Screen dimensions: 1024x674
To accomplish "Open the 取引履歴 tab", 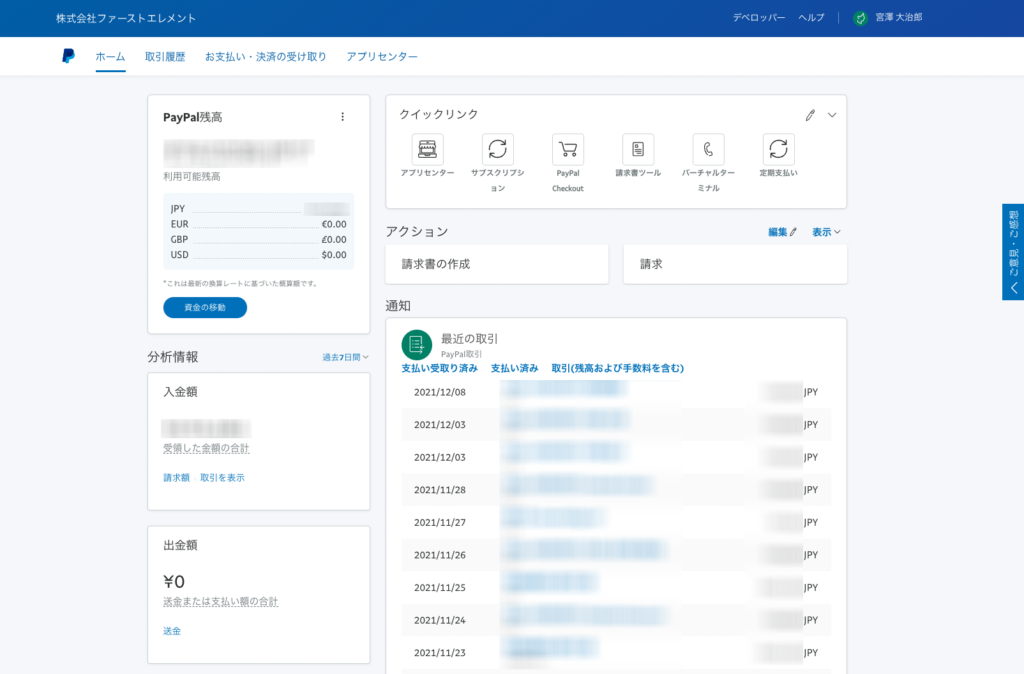I will pos(165,57).
